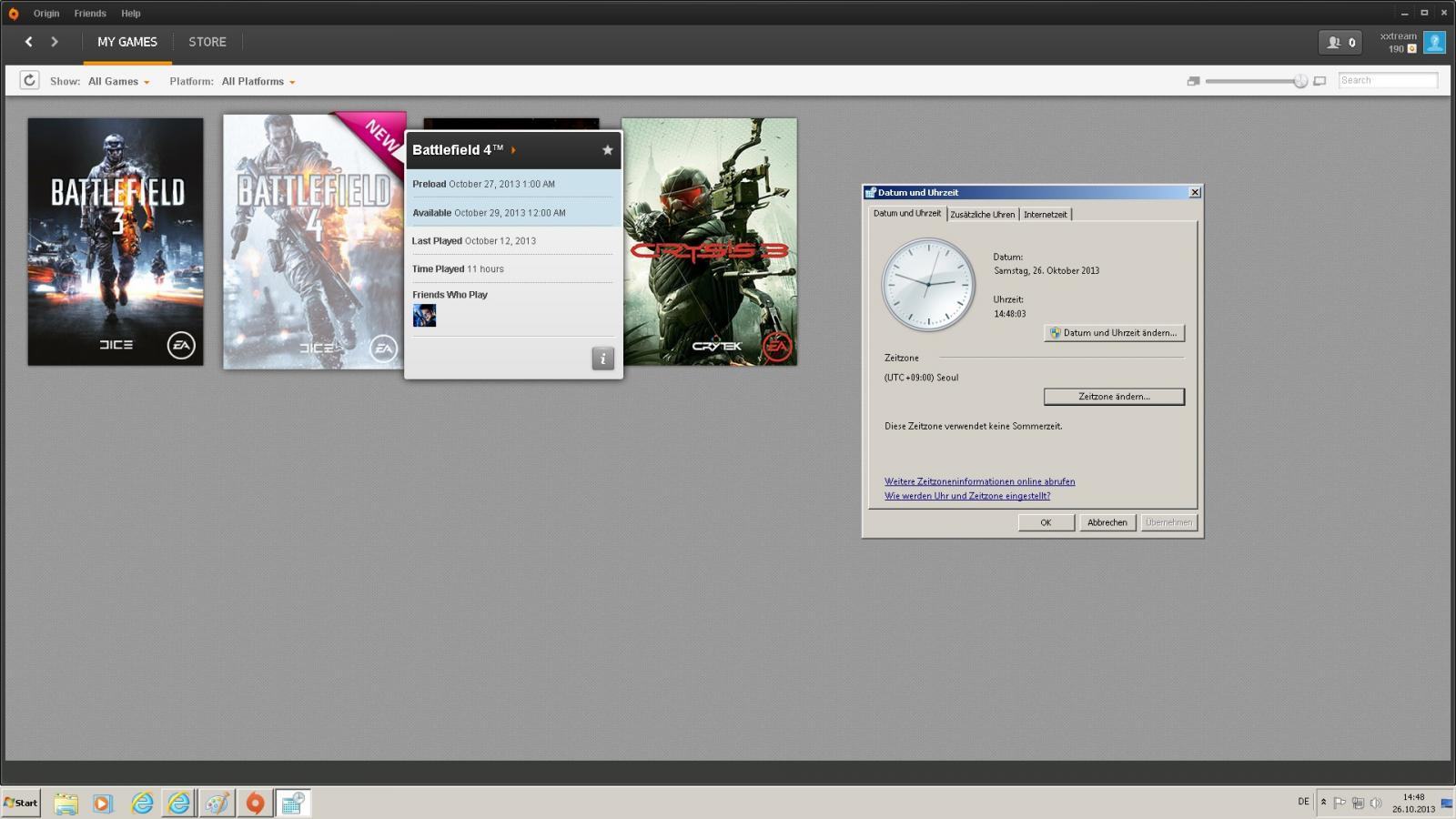Go back with the left arrow

click(x=29, y=42)
